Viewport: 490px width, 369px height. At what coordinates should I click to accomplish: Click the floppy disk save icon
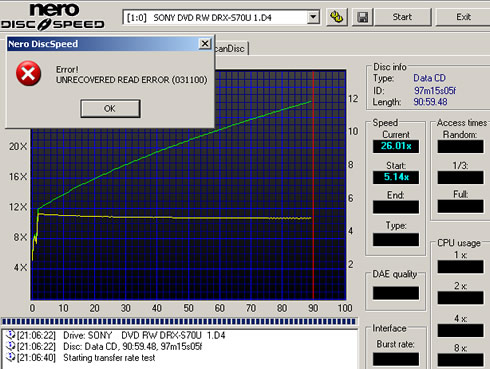tap(362, 17)
